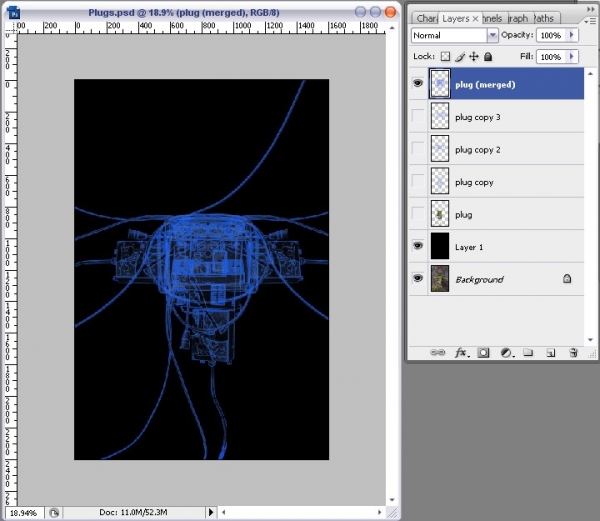Collapse panel with double-arrow icon

[591, 9]
